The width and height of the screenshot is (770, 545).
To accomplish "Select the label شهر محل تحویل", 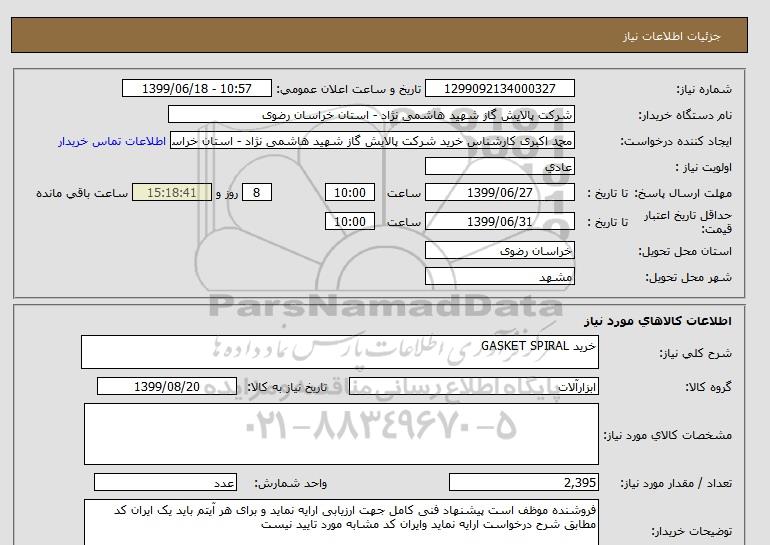I will pyautogui.click(x=688, y=277).
